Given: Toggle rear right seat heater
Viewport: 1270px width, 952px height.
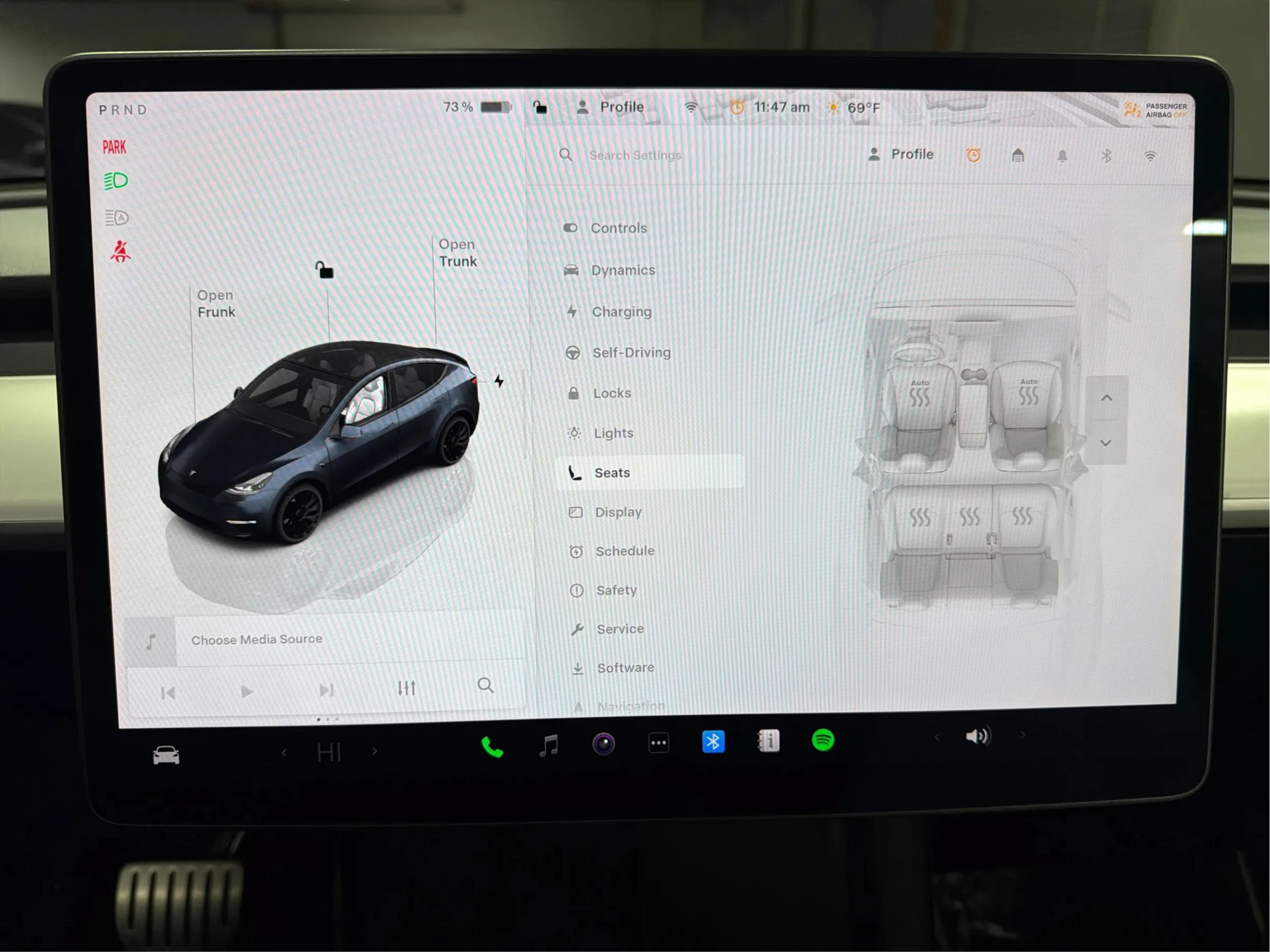Looking at the screenshot, I should pos(1022,515).
